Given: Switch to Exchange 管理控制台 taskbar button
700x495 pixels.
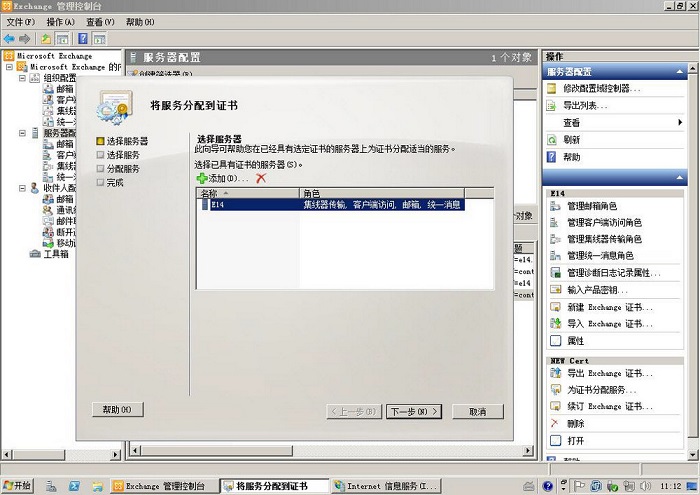Looking at the screenshot, I should pyautogui.click(x=164, y=486).
